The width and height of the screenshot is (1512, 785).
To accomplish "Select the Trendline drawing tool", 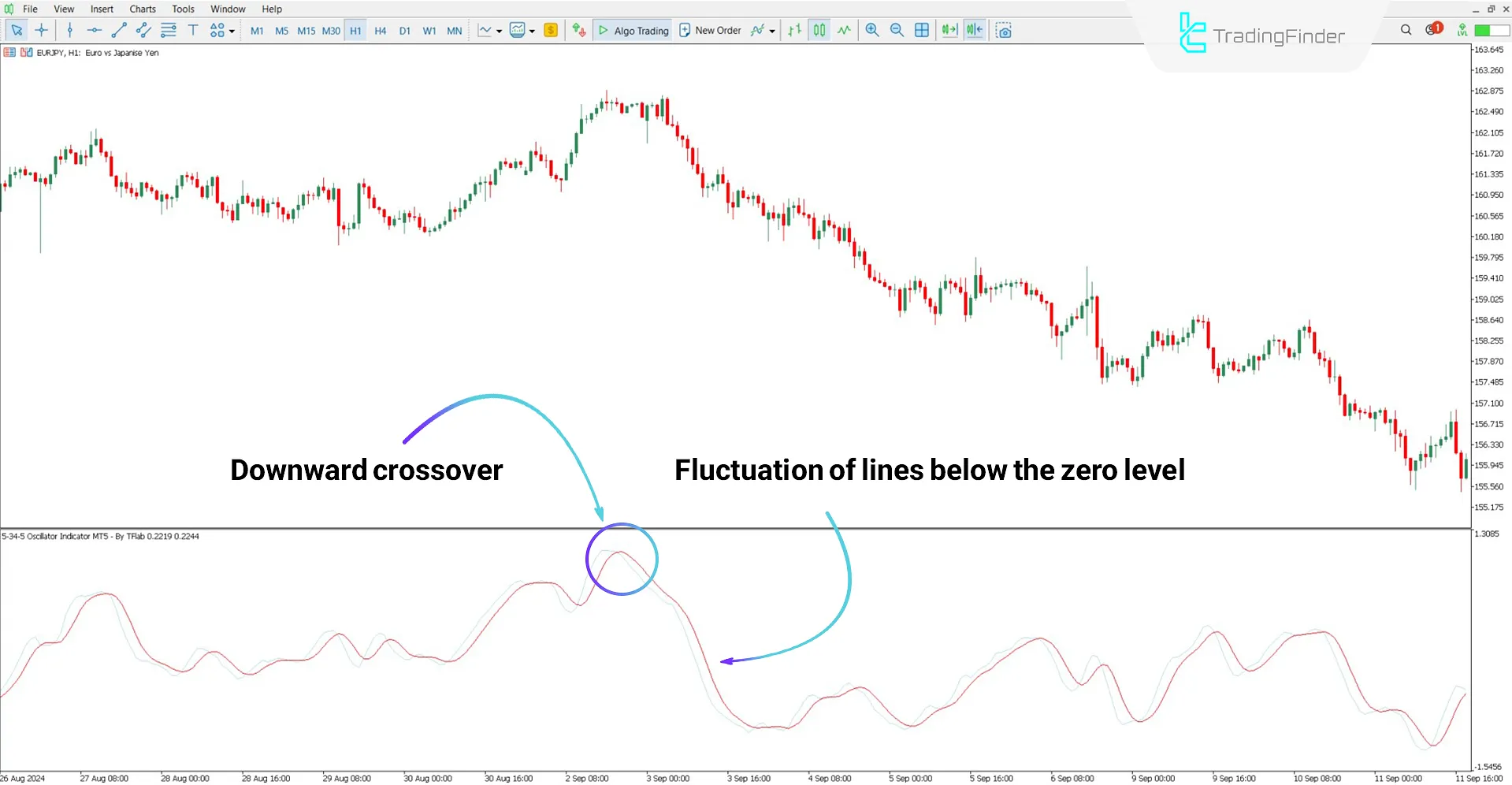I will [119, 30].
